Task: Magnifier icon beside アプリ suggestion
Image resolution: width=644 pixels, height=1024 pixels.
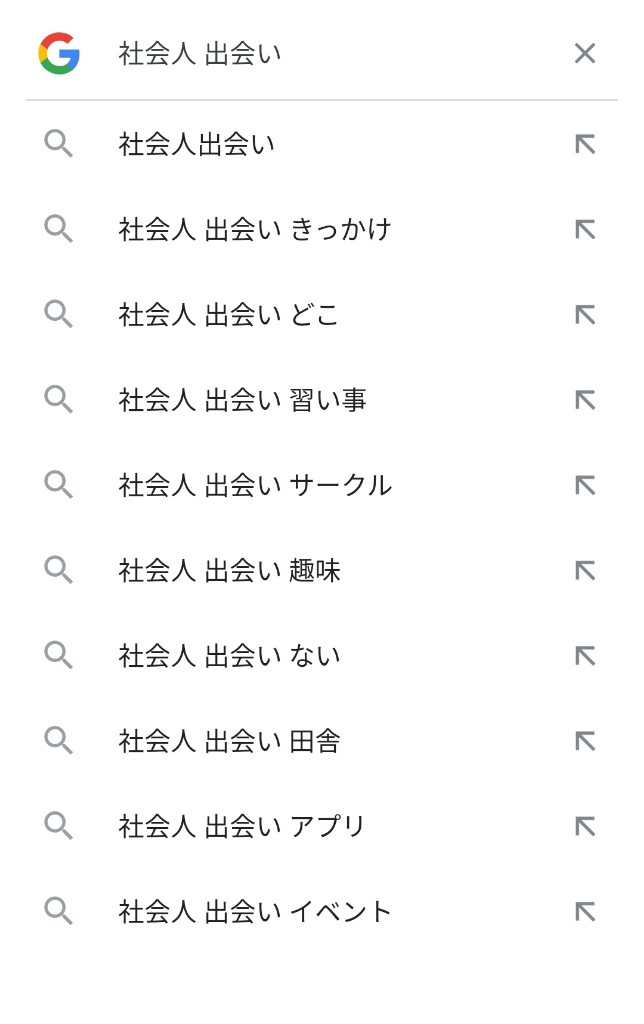Action: click(x=58, y=826)
